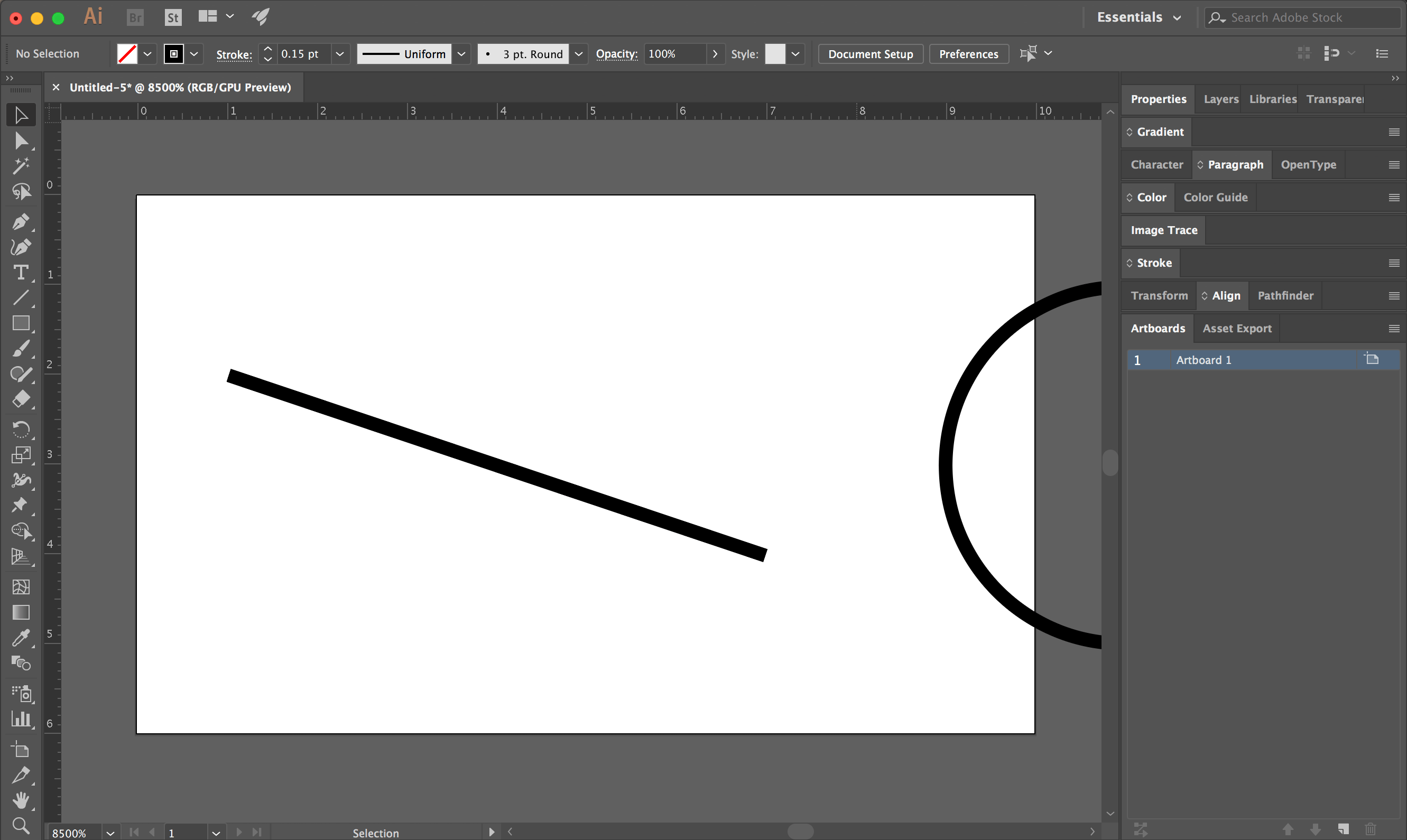Select the Lasso tool
This screenshot has height=840, width=1407.
pyautogui.click(x=21, y=191)
